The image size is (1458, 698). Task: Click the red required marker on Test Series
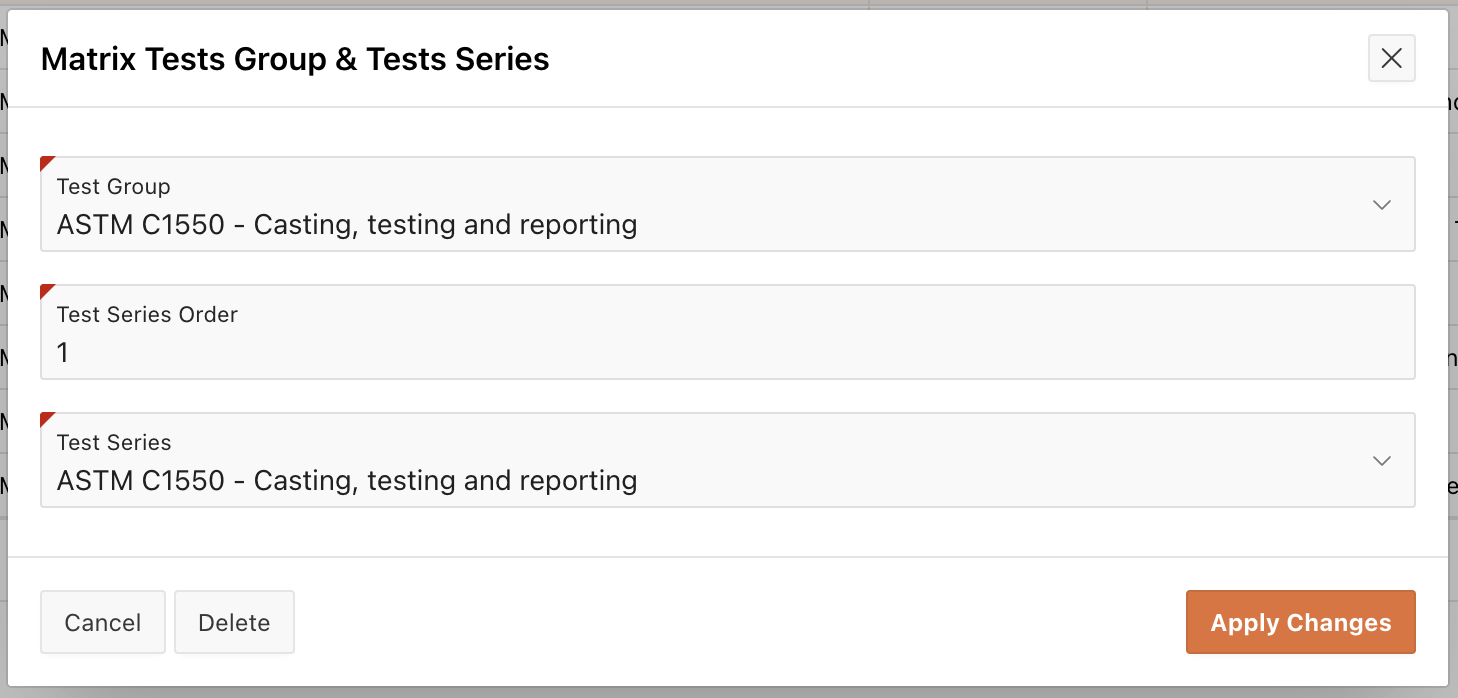click(x=46, y=418)
